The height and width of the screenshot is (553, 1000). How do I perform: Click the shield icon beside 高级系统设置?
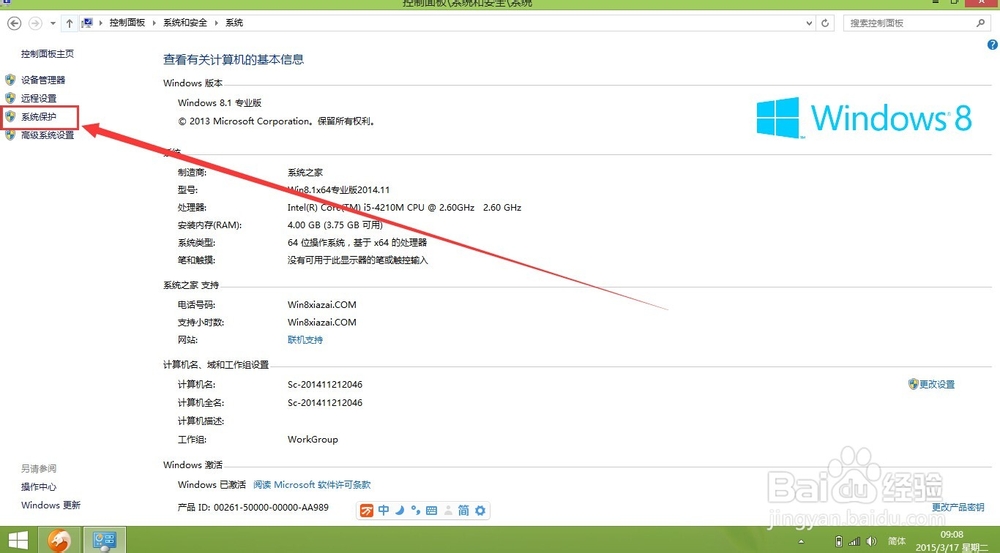(10, 135)
